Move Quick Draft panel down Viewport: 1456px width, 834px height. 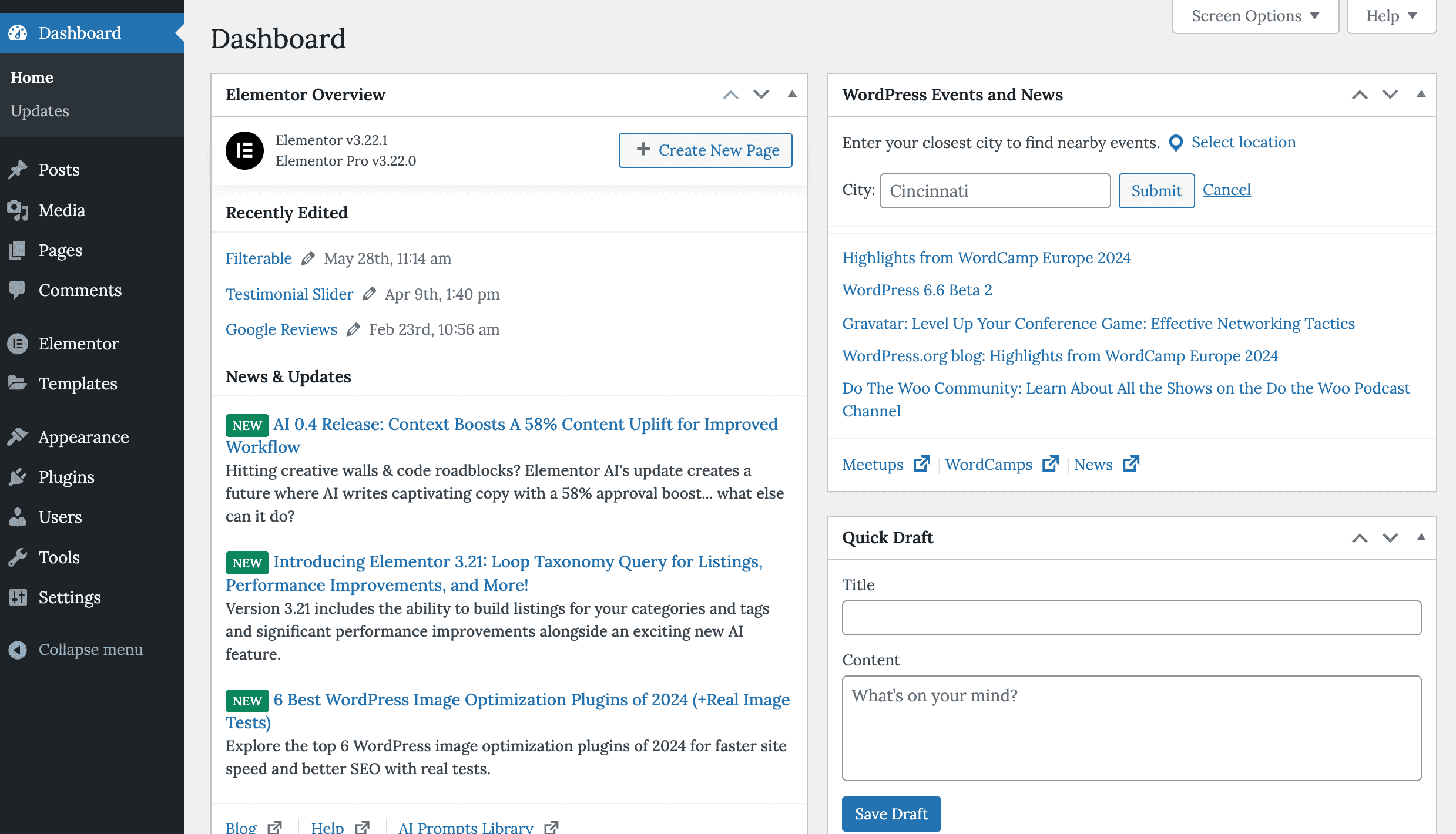[1390, 538]
